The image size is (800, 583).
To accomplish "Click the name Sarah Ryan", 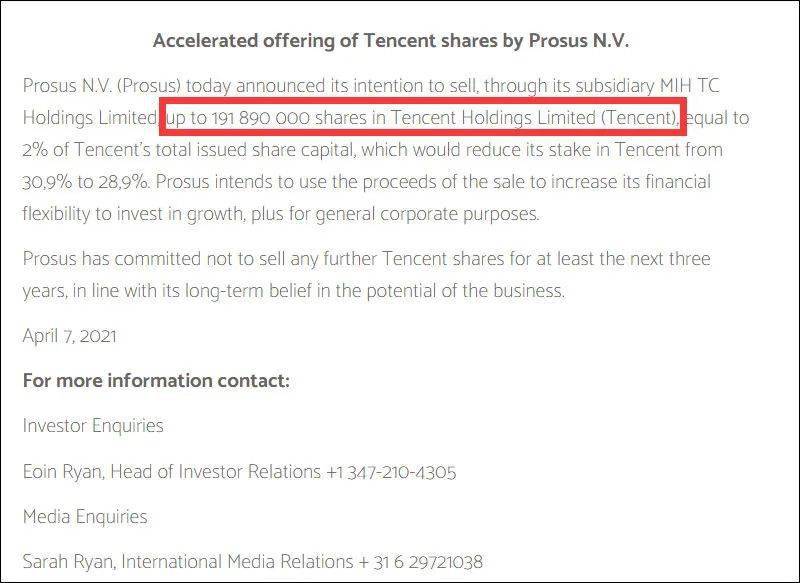I will [67, 562].
